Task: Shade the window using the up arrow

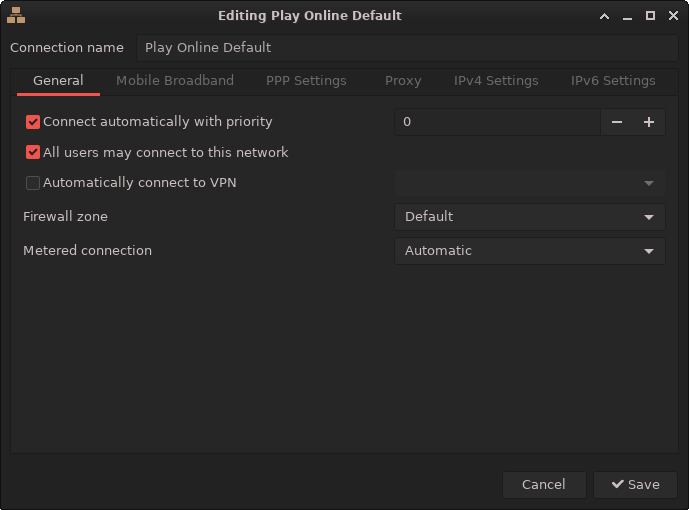Action: point(604,16)
